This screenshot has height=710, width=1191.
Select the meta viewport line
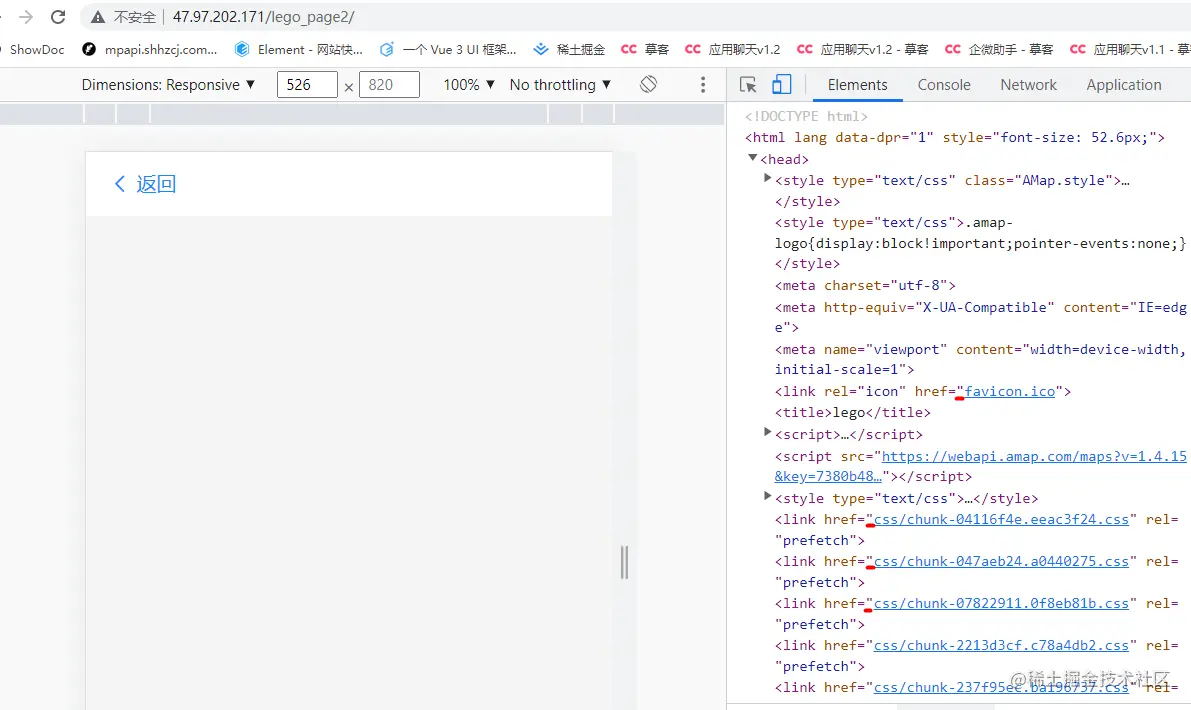coord(980,359)
